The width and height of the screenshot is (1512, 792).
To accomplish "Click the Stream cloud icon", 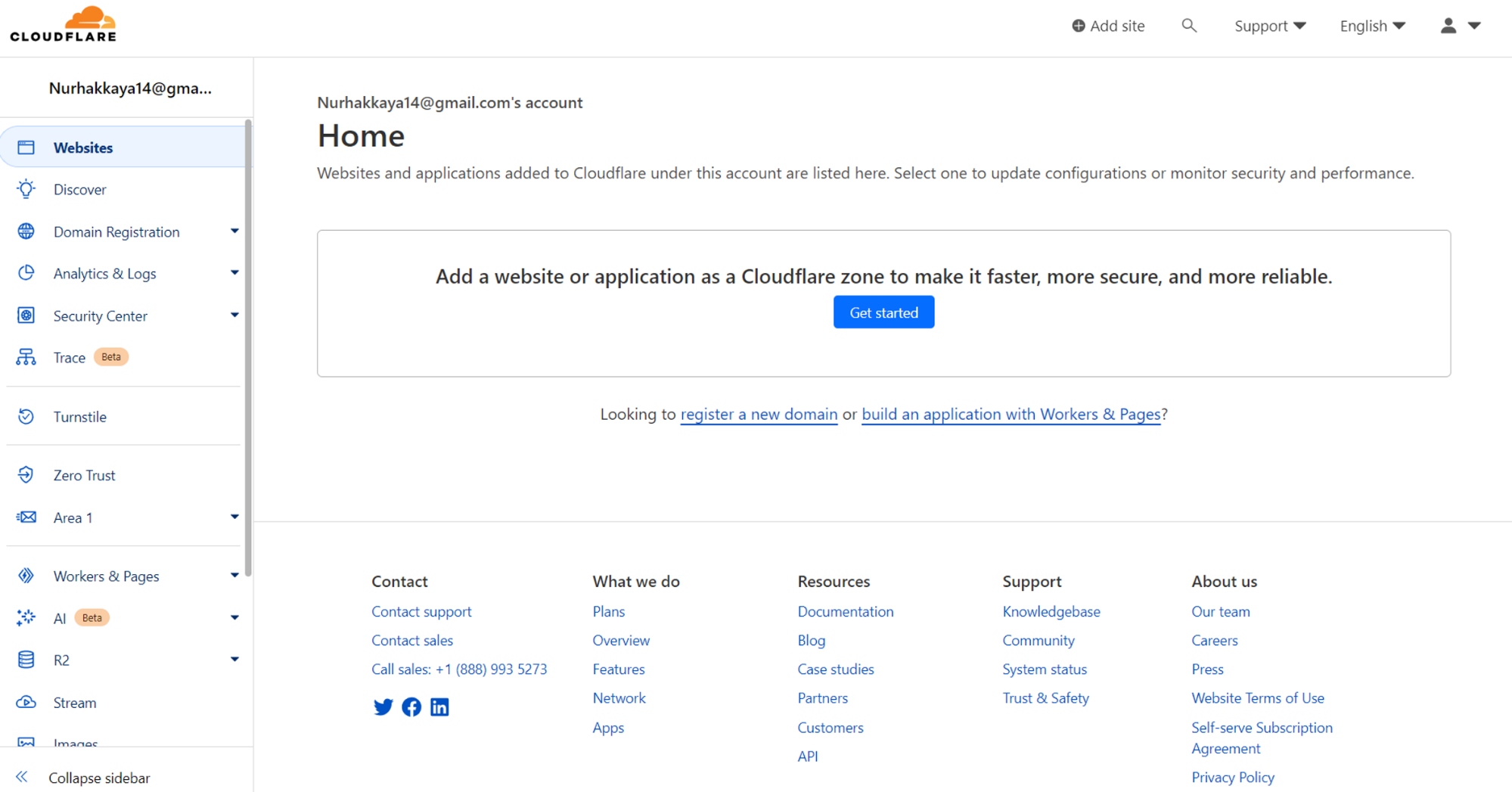I will (26, 702).
